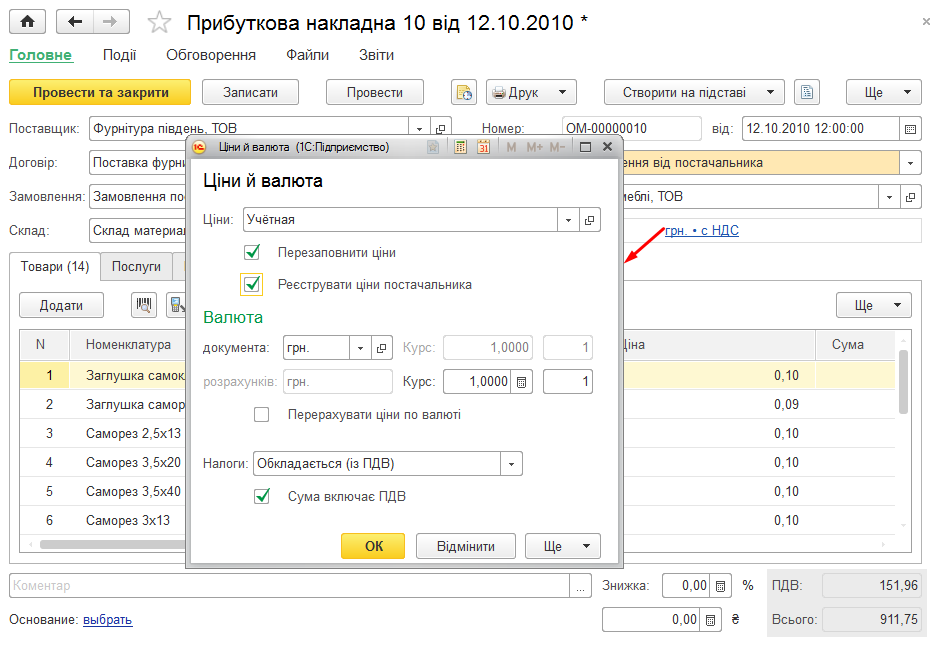
Task: Open the calendar picker for the date field
Action: 910,129
